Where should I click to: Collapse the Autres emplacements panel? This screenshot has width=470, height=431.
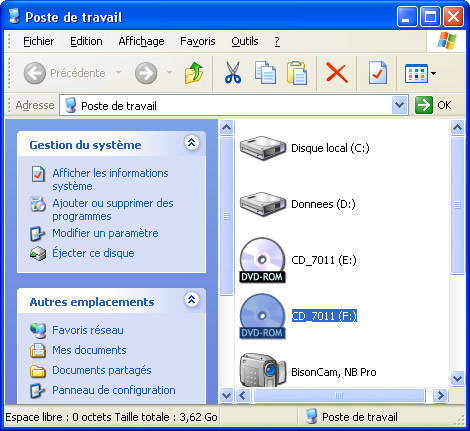[191, 299]
